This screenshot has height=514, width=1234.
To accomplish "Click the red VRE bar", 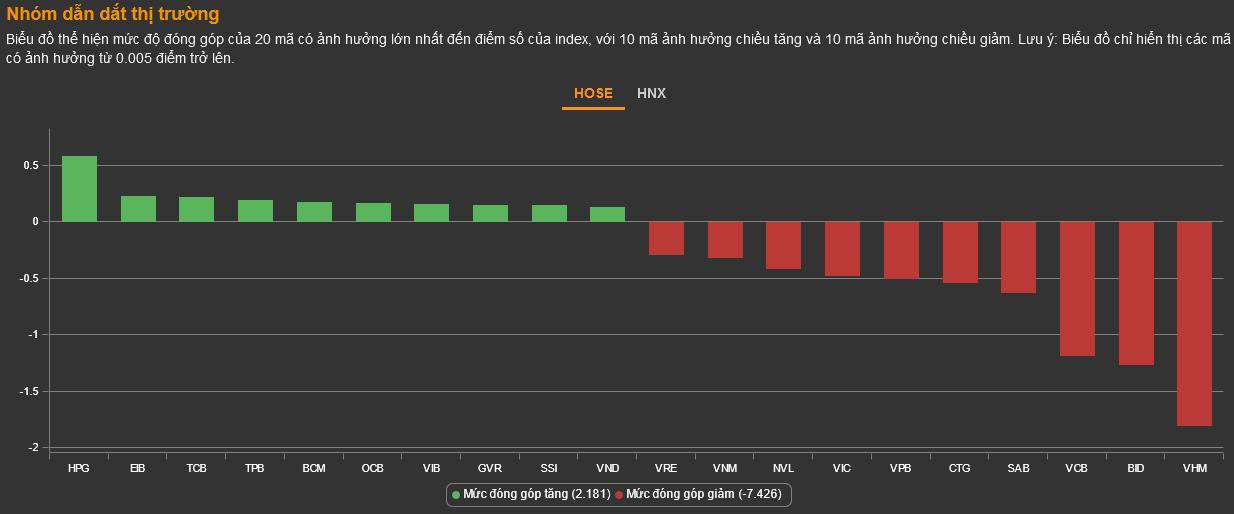I will click(666, 238).
